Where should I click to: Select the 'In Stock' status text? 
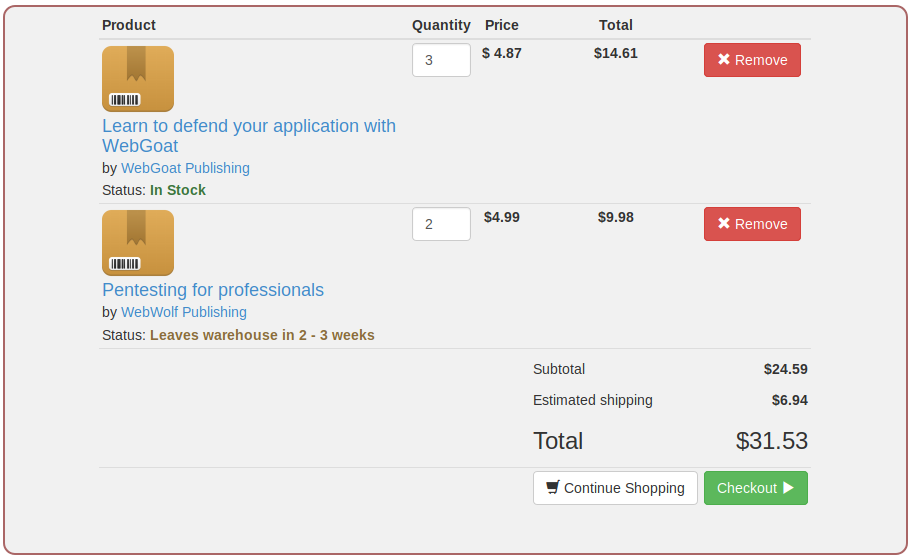point(178,190)
